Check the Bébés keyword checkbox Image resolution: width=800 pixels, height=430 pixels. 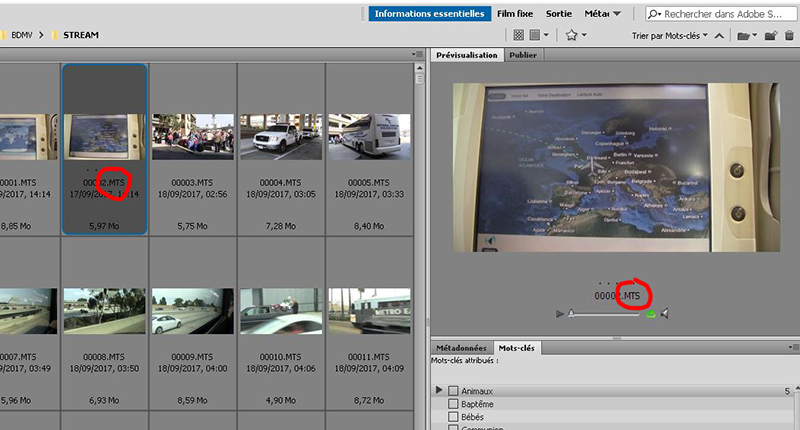coord(453,417)
